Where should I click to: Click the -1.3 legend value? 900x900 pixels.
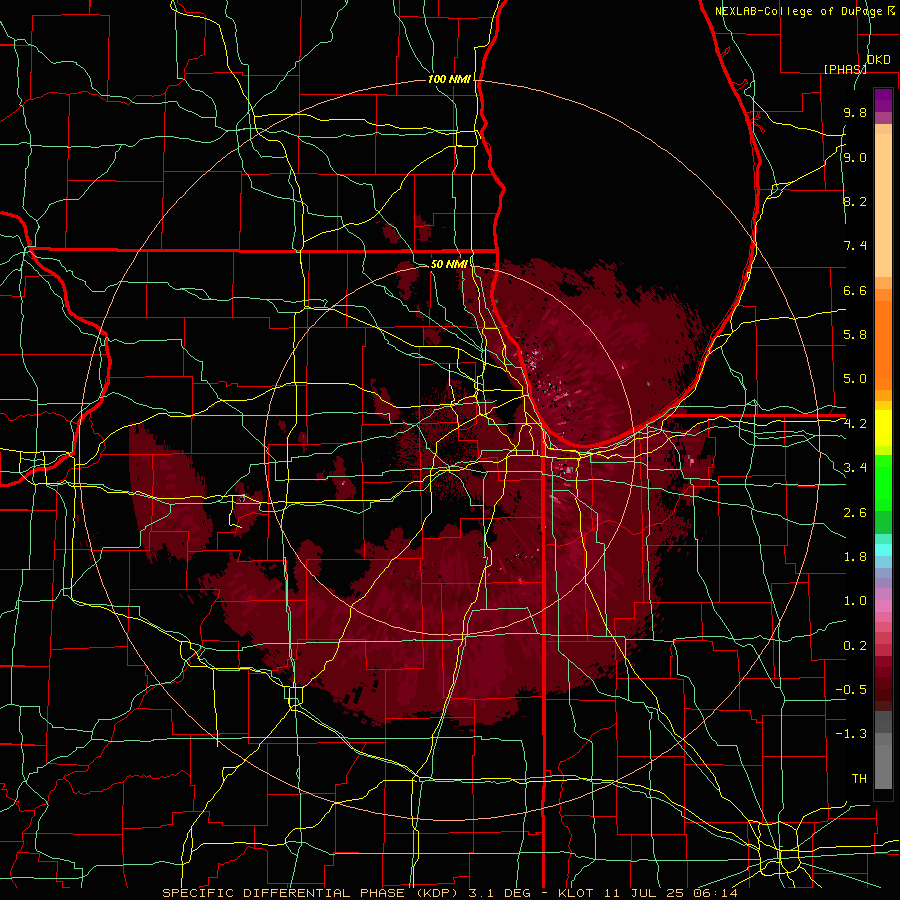point(851,734)
